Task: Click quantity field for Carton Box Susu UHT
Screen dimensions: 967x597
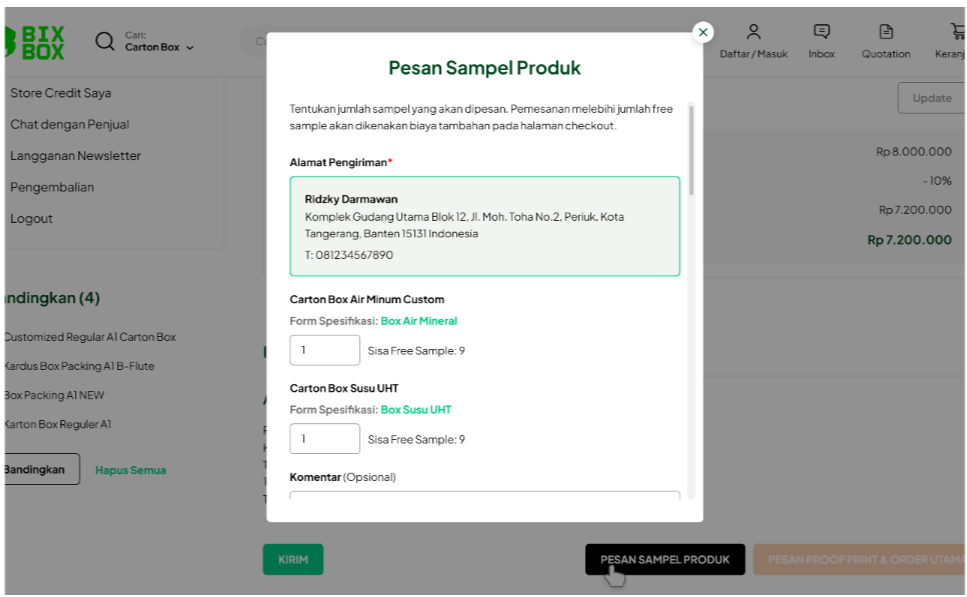Action: pos(324,438)
